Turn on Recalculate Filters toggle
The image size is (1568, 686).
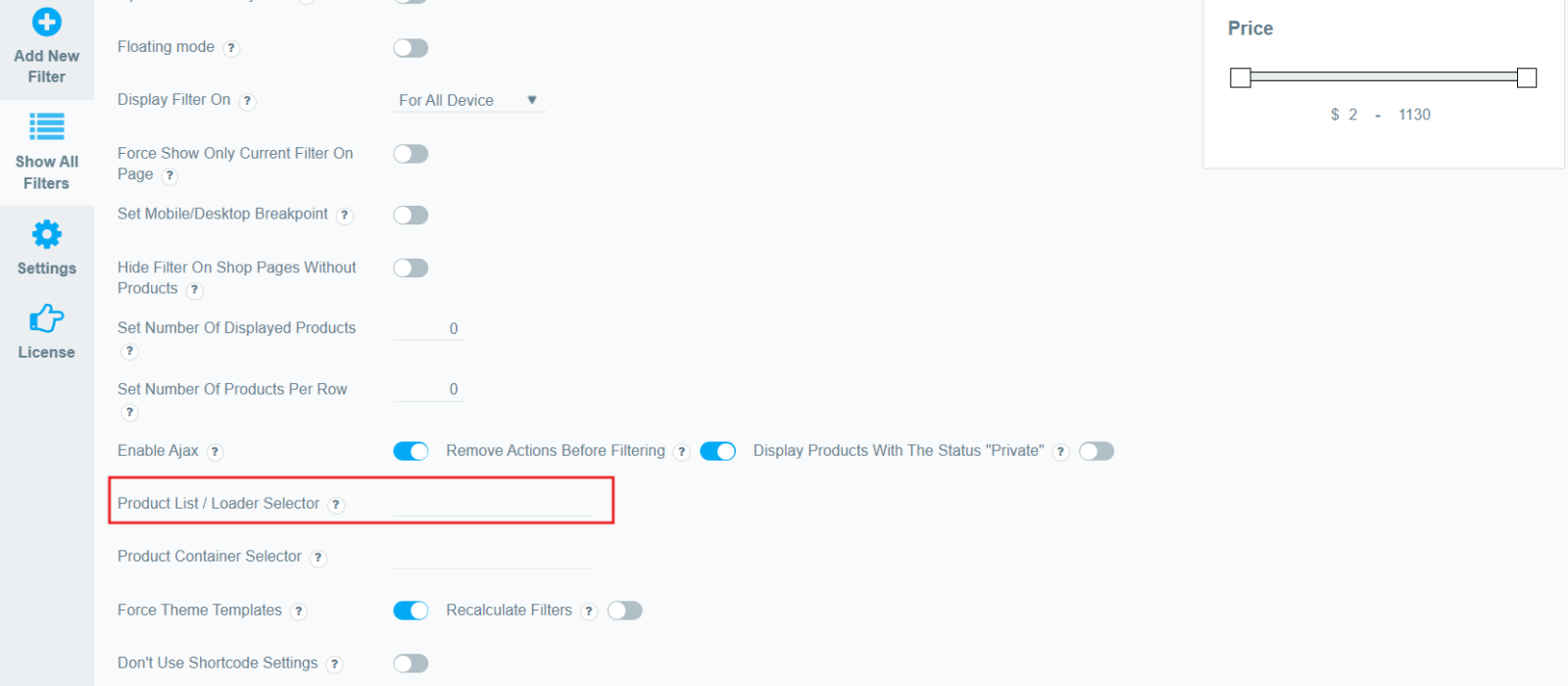pos(624,611)
